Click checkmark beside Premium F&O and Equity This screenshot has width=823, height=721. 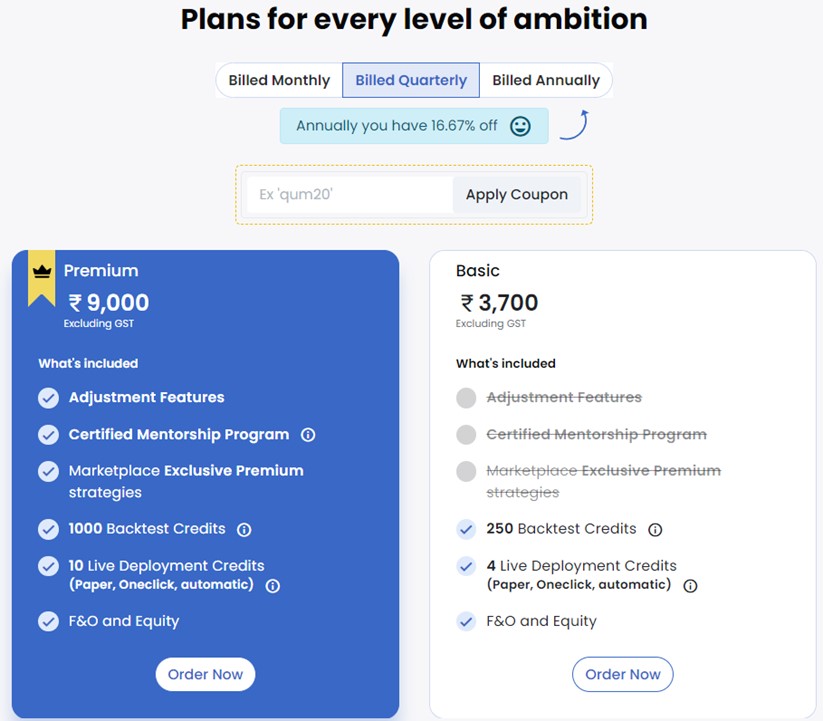(48, 621)
